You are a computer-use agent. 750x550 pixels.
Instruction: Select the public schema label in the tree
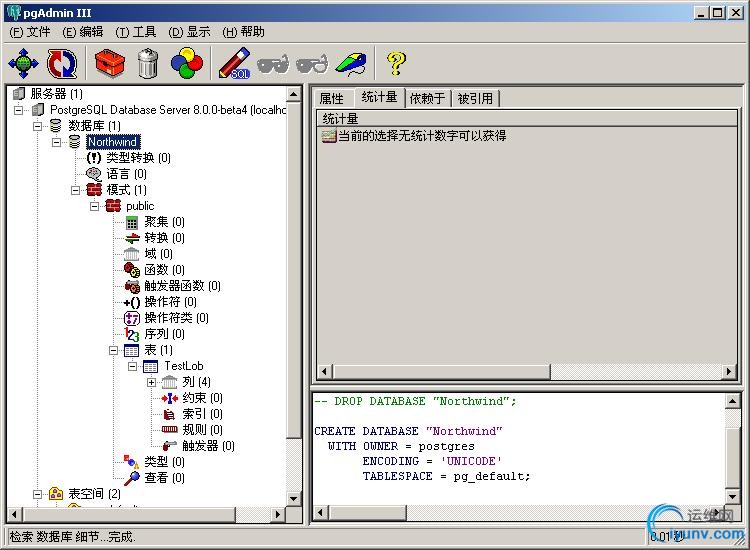click(140, 206)
